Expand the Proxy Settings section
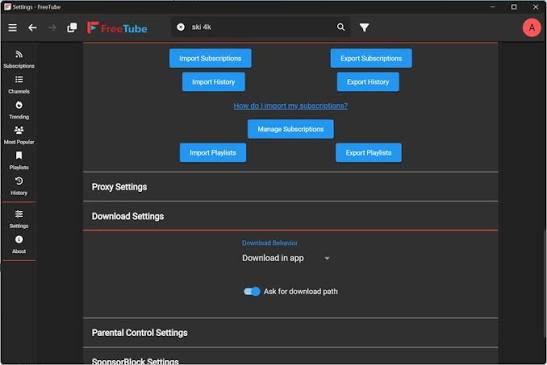This screenshot has width=547, height=365. 291,187
